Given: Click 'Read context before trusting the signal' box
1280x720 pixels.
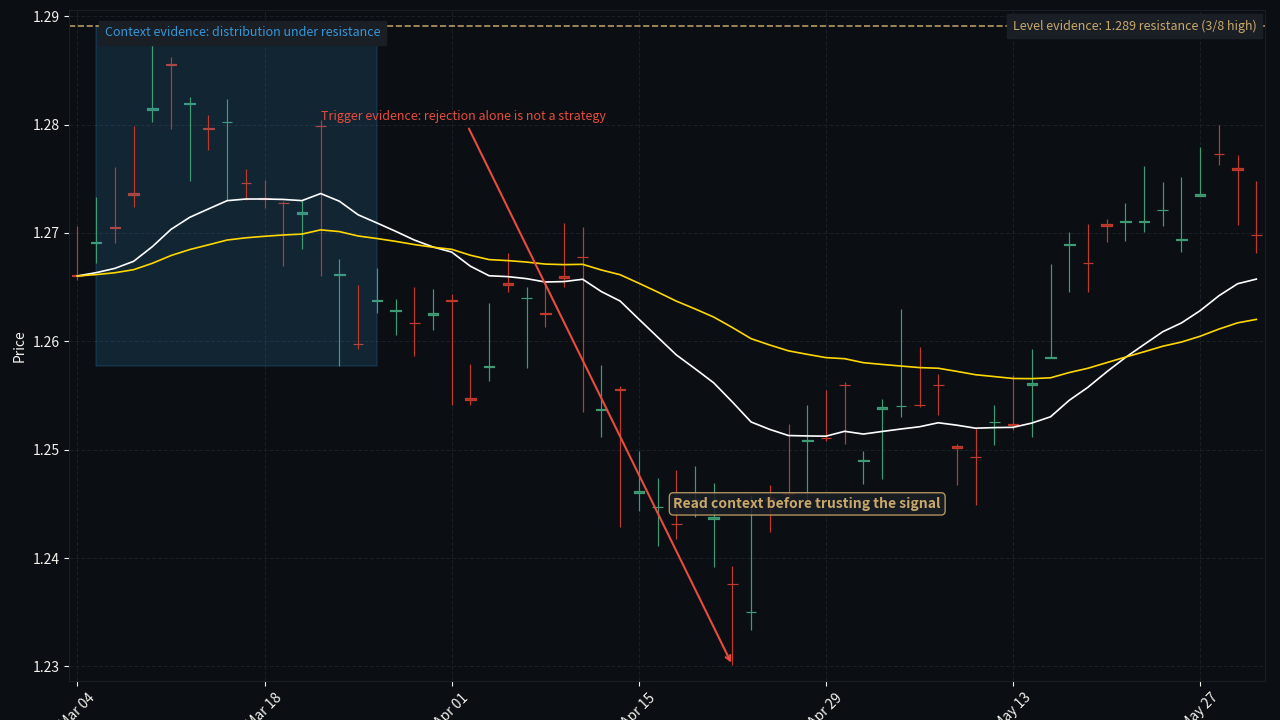Looking at the screenshot, I should 807,503.
